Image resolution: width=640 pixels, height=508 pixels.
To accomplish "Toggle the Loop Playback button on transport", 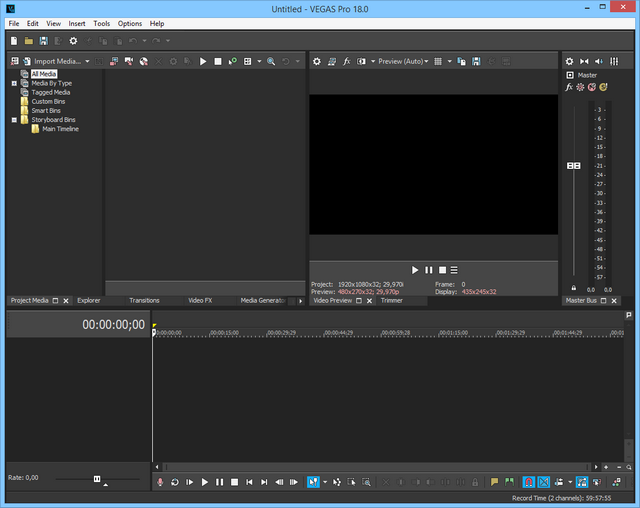I will [x=175, y=482].
